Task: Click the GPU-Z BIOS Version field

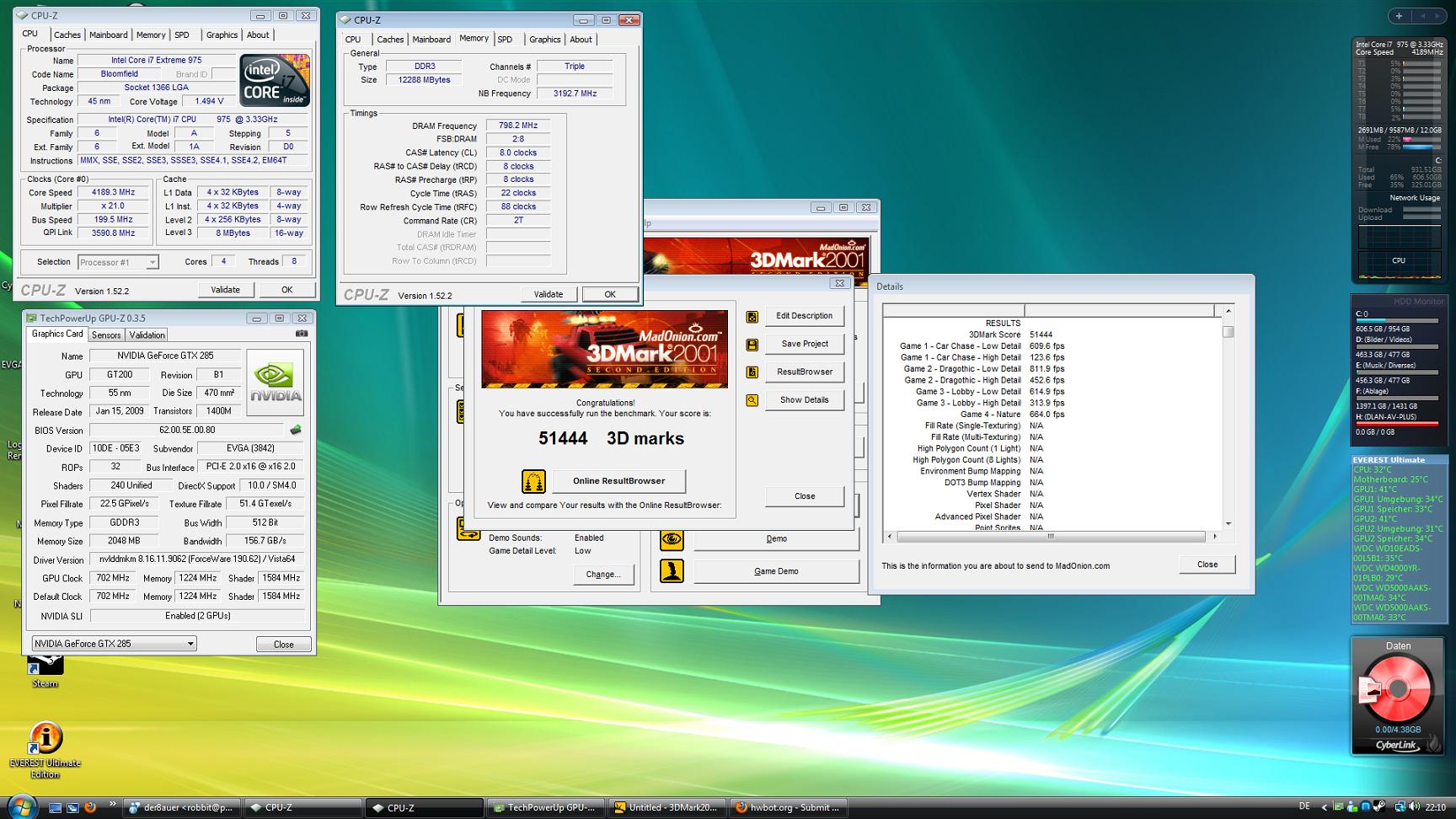Action: click(188, 430)
